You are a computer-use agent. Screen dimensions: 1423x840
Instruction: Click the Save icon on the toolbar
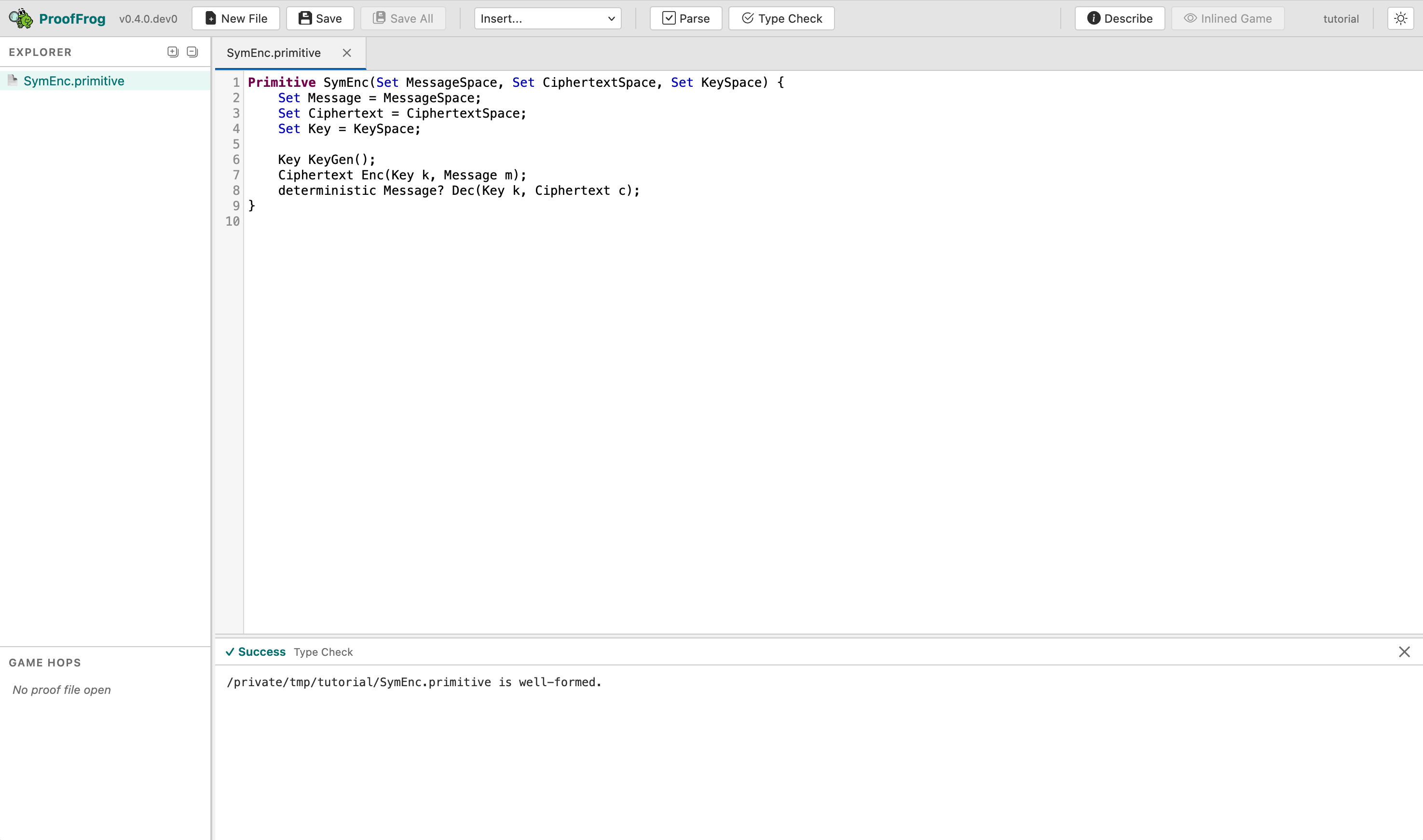[306, 18]
